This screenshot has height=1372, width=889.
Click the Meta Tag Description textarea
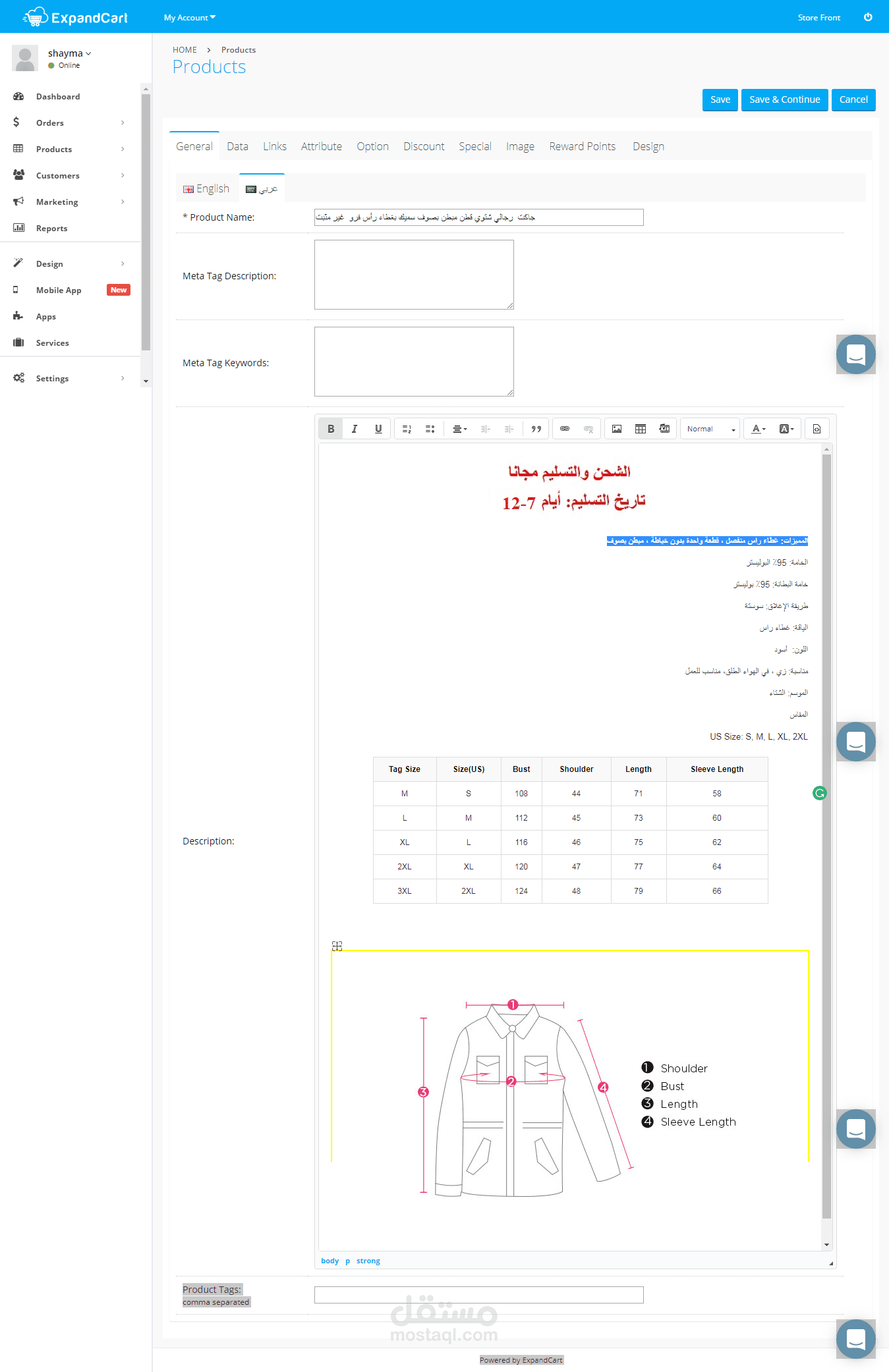[x=414, y=275]
